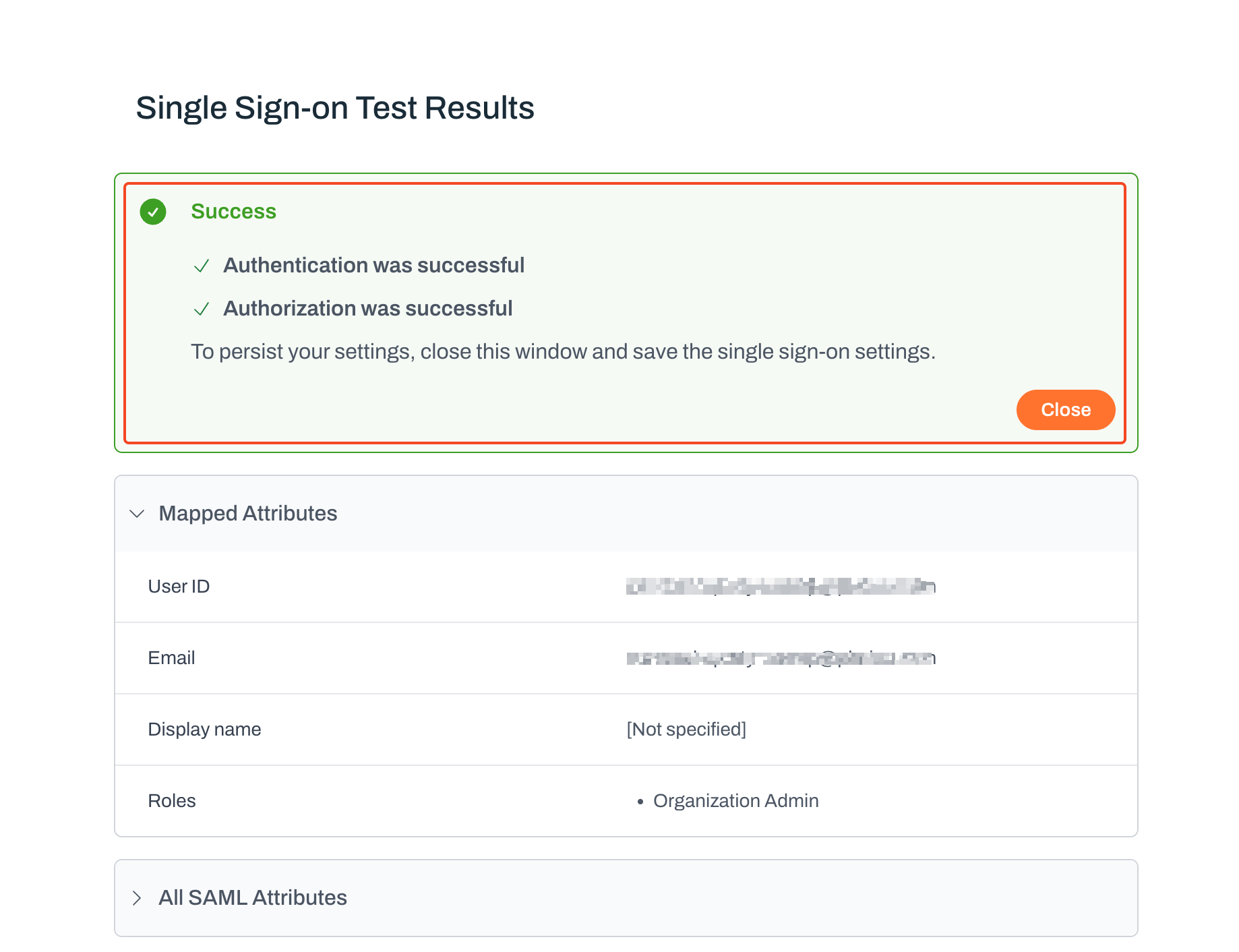Viewport: 1239px width, 952px height.
Task: Click the blurred Email address value
Action: 780,658
